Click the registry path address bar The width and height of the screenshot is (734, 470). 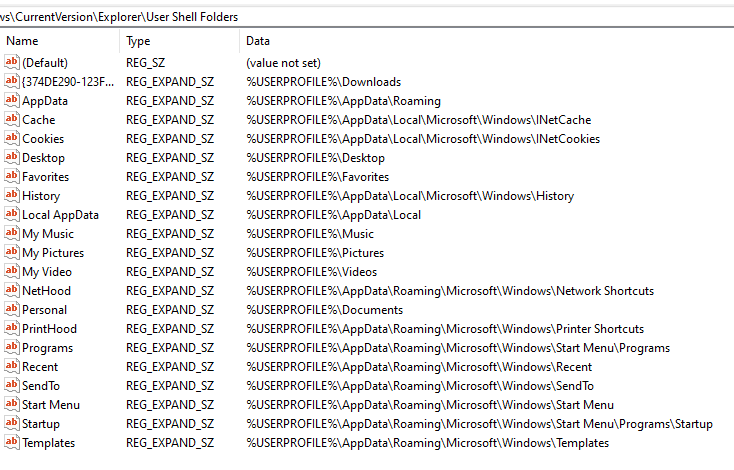click(x=367, y=17)
